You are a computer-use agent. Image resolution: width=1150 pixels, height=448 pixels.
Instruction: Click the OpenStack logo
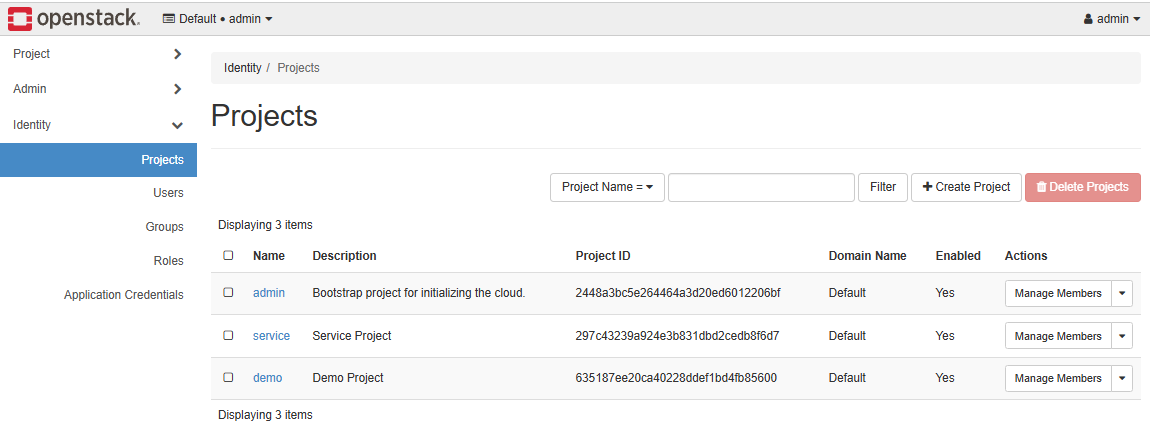(x=74, y=18)
